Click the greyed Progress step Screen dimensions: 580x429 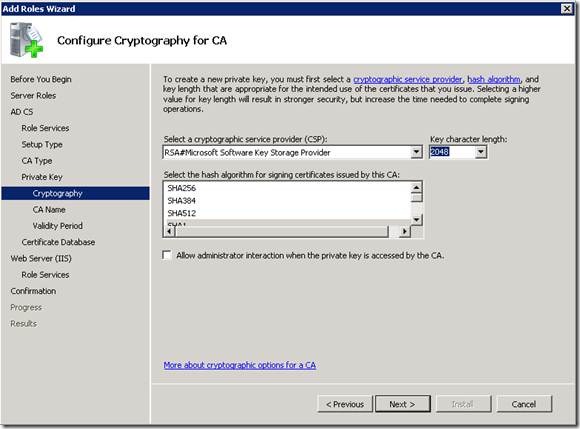coord(26,307)
